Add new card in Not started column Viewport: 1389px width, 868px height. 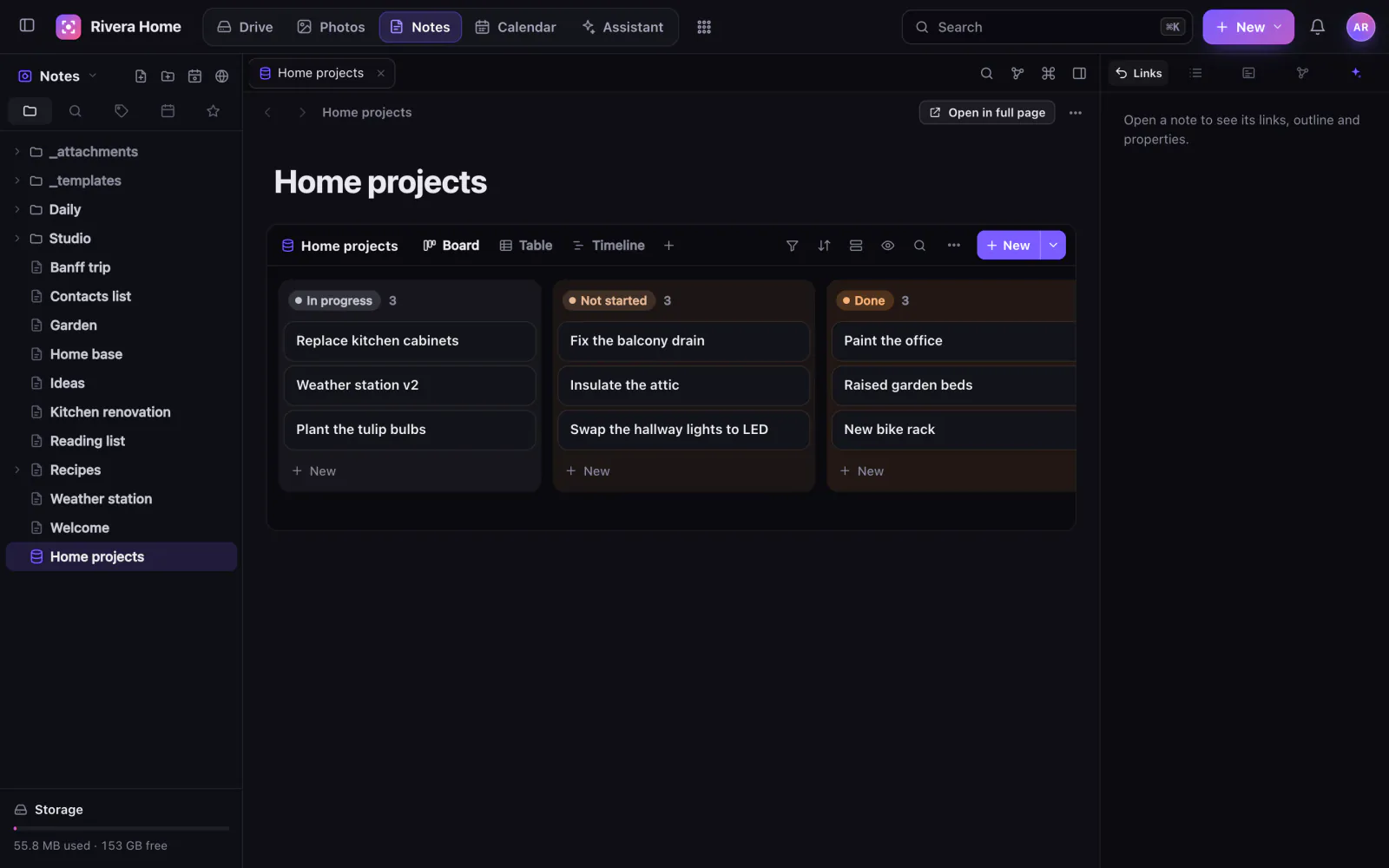point(588,471)
